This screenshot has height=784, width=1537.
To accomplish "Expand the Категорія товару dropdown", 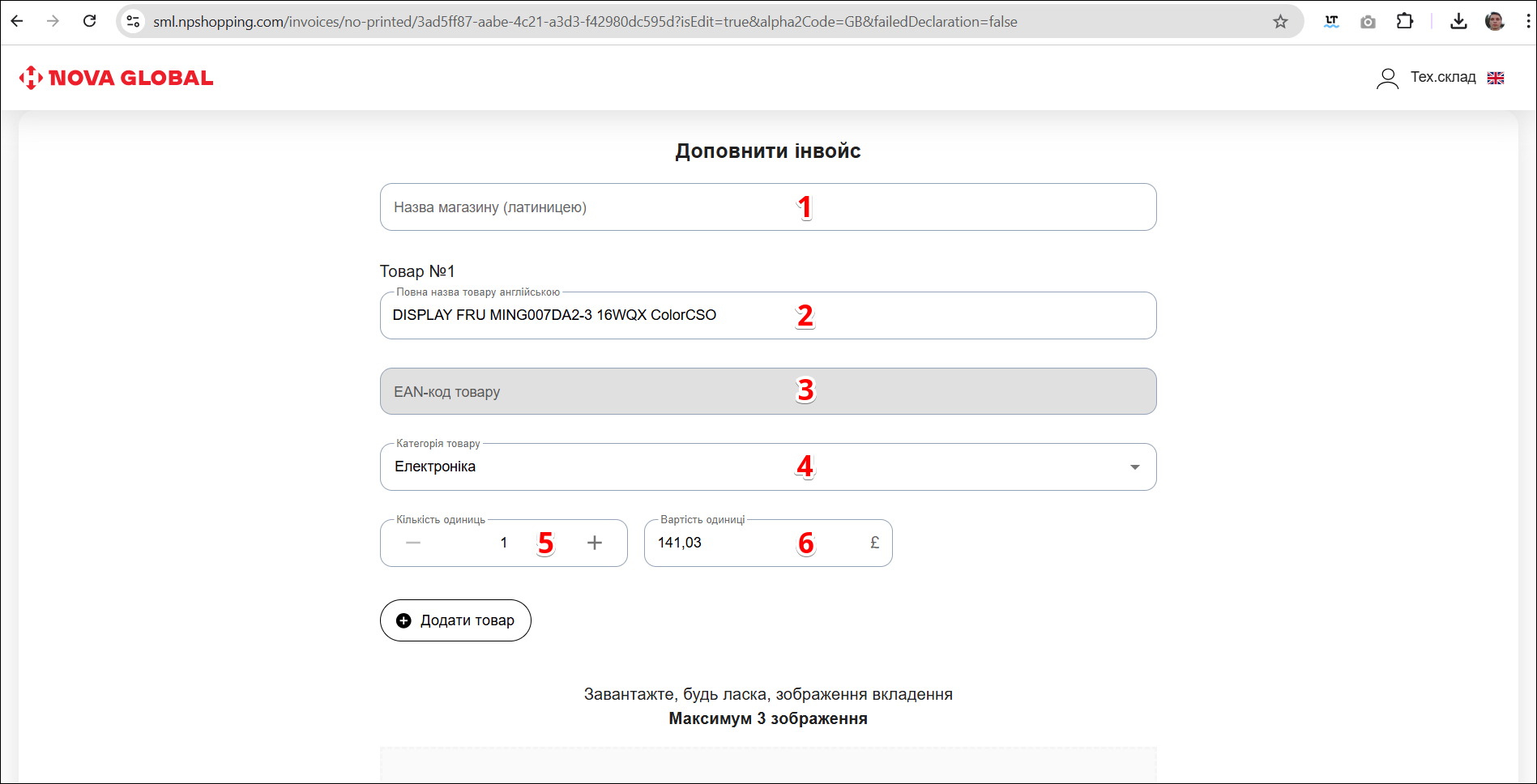I will pos(1134,467).
